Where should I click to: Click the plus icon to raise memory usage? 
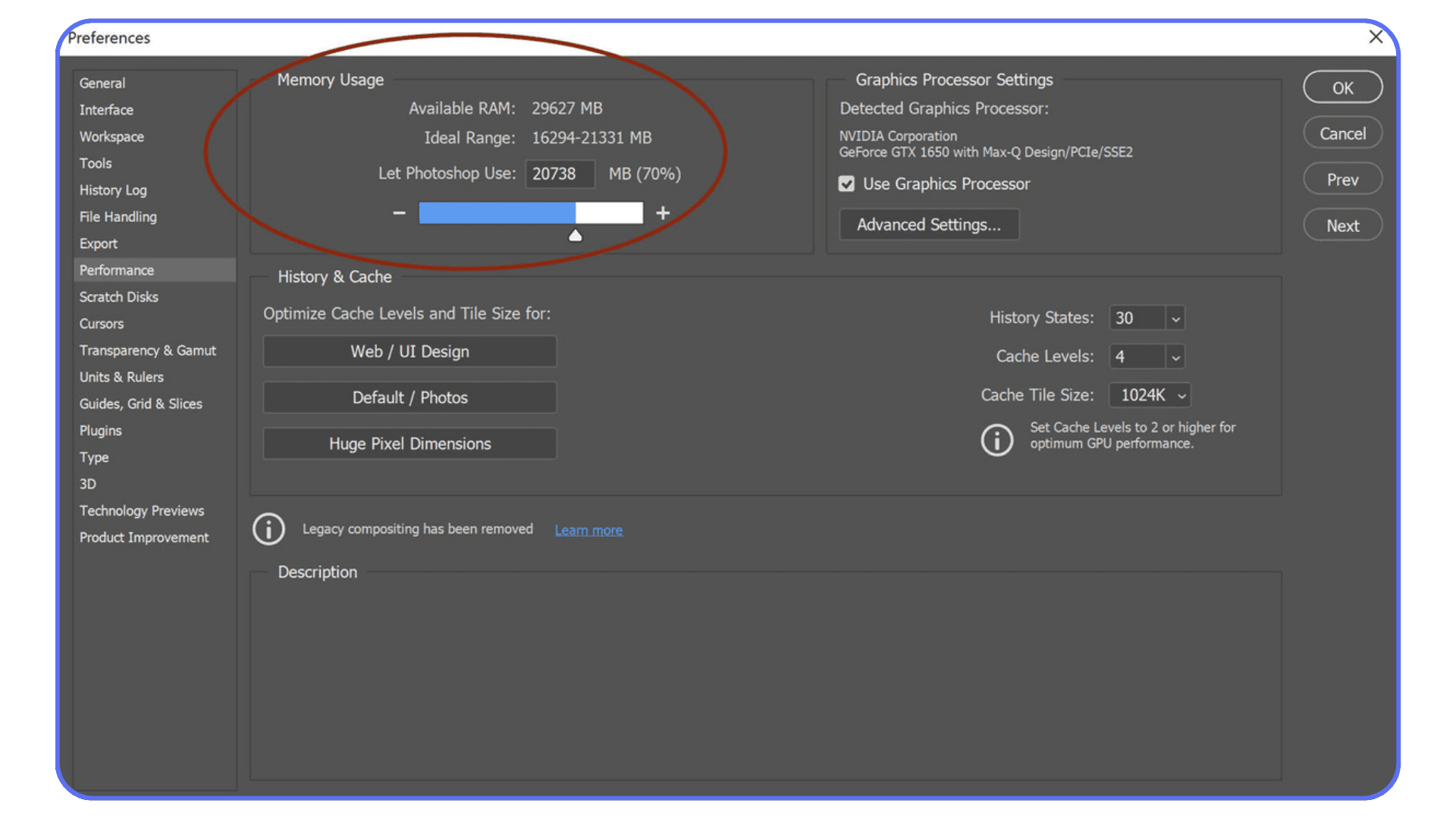point(662,213)
